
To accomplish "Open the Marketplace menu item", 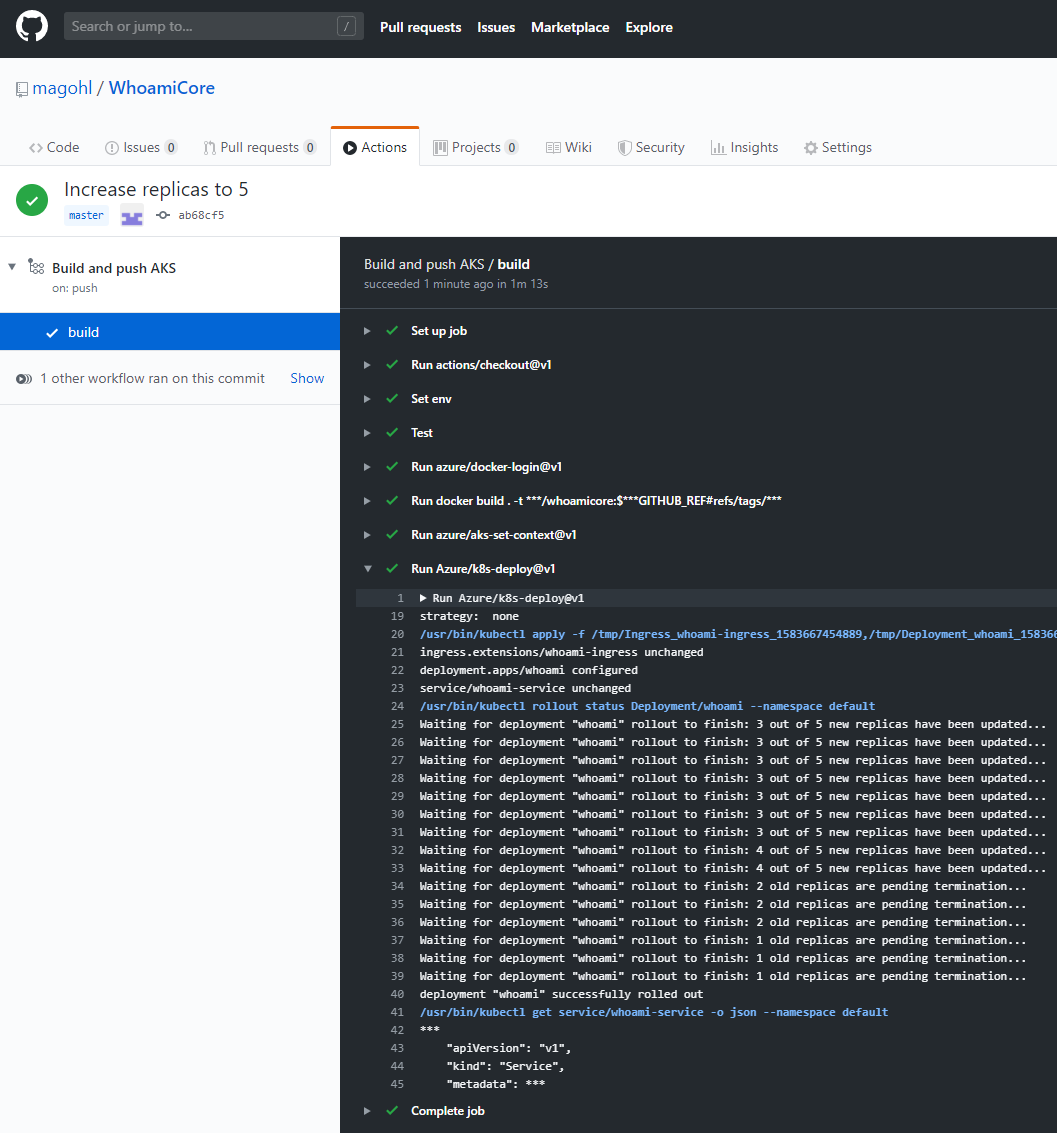I will pos(570,27).
